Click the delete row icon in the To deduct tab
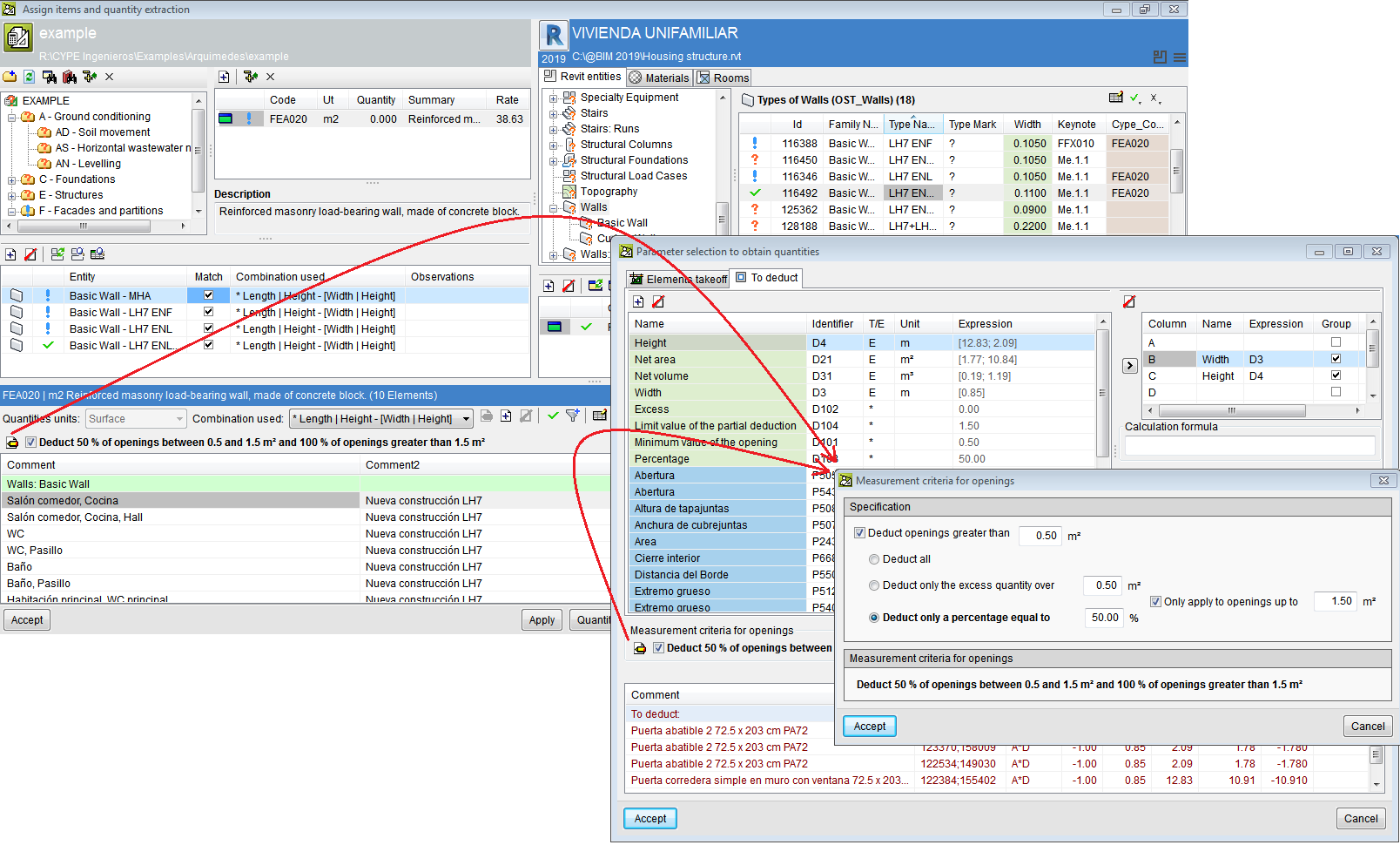 pyautogui.click(x=658, y=301)
